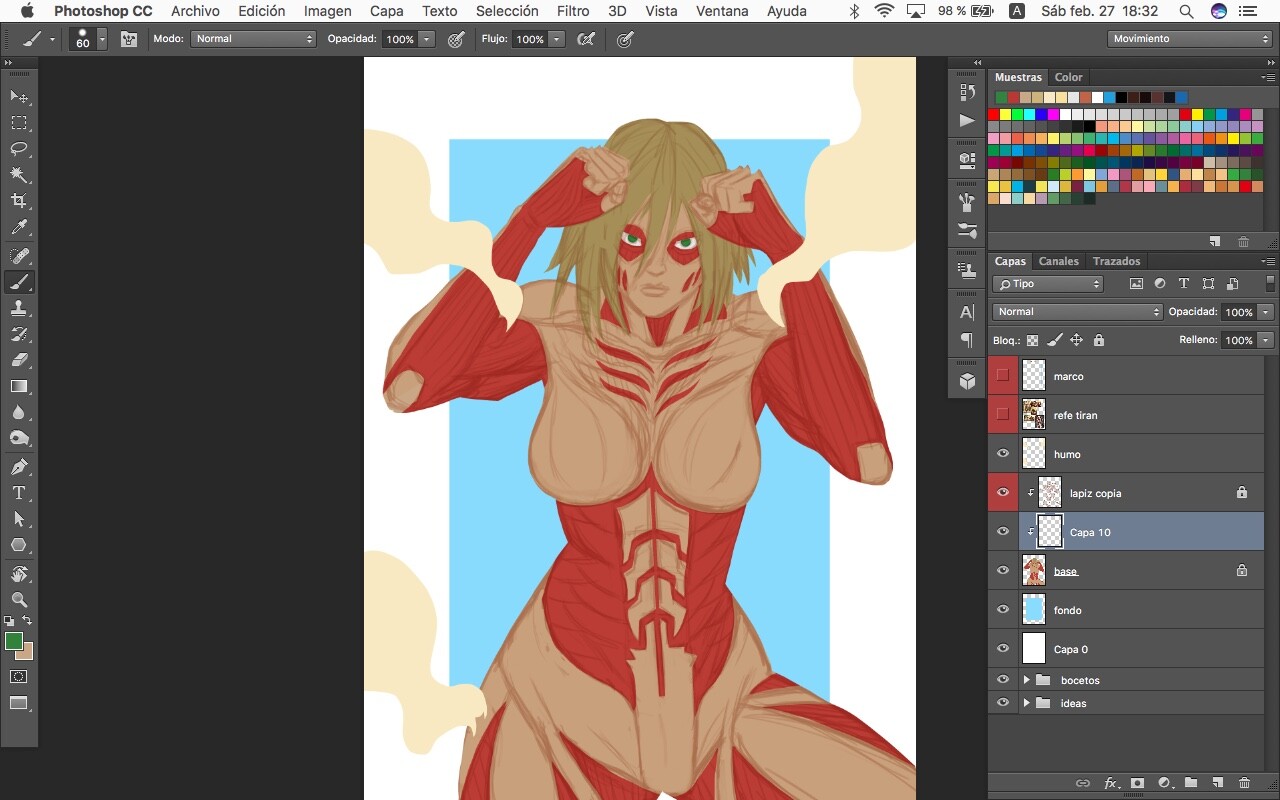Click the foreground green color swatch
Image resolution: width=1280 pixels, height=800 pixels.
pos(12,640)
